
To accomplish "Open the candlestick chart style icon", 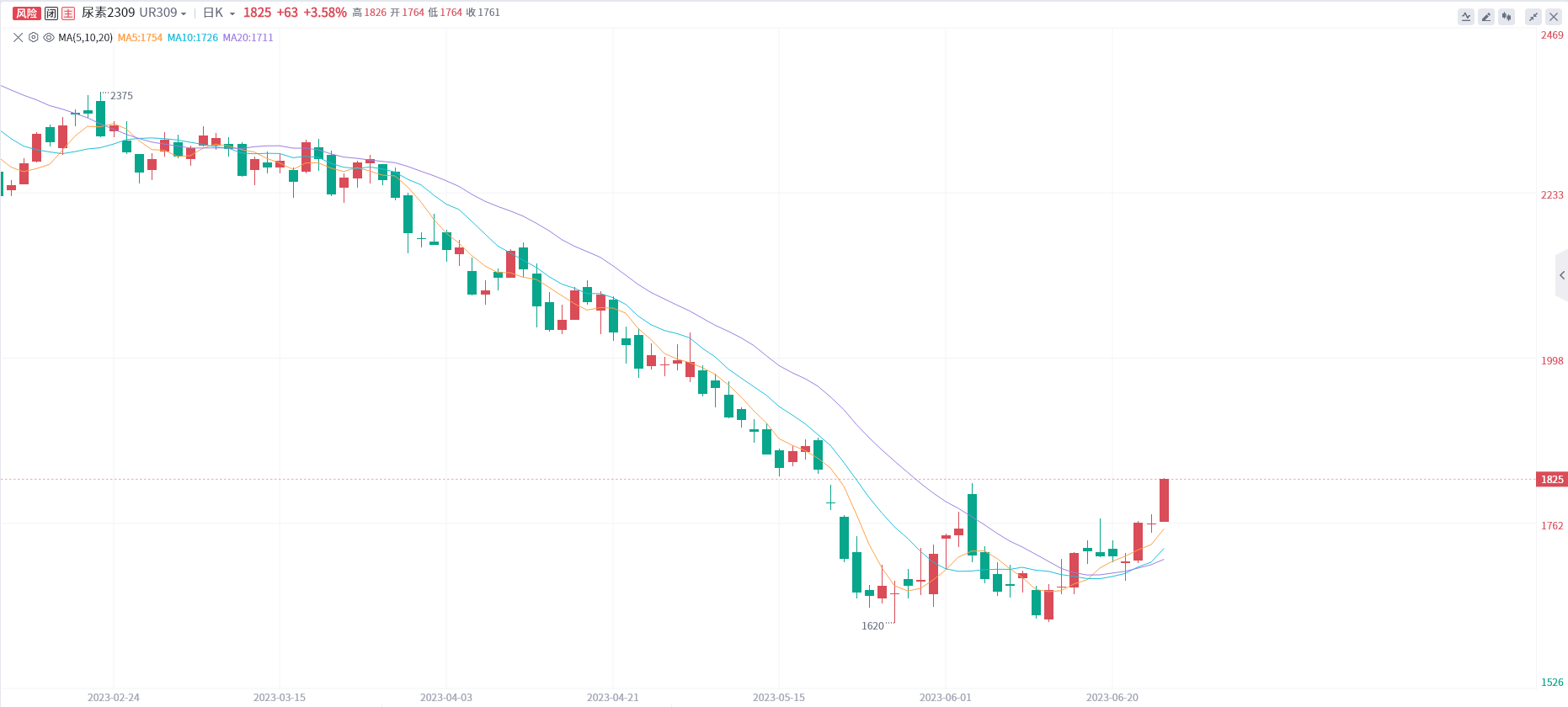I will tap(1507, 17).
